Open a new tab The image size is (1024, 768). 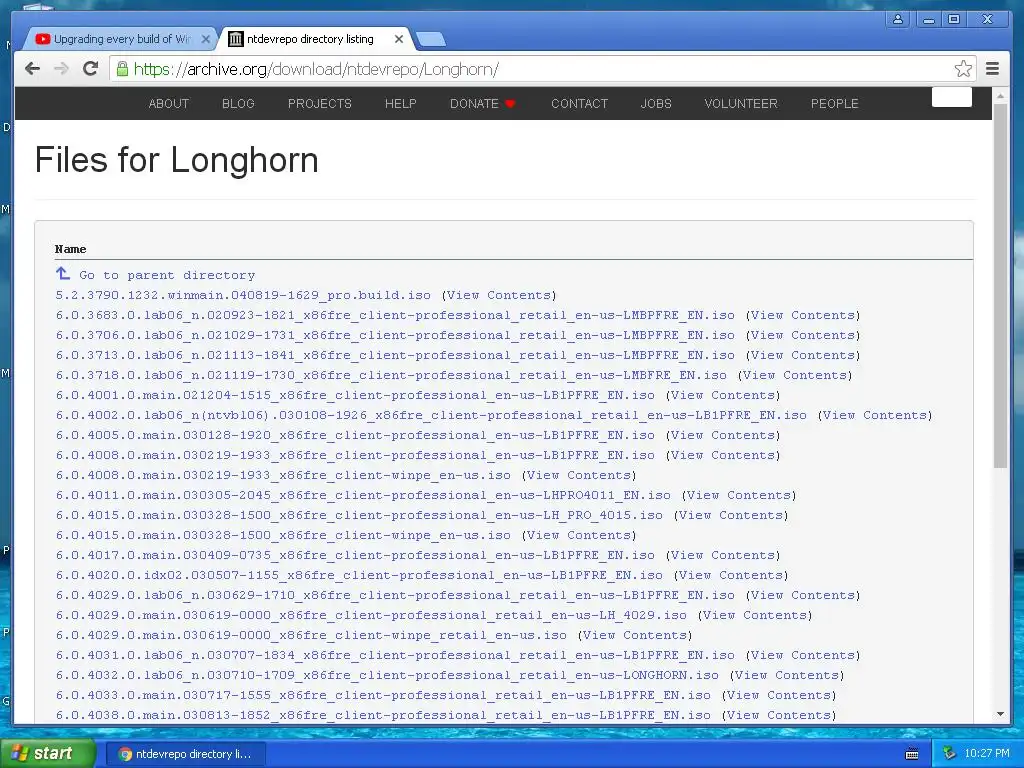pyautogui.click(x=431, y=39)
